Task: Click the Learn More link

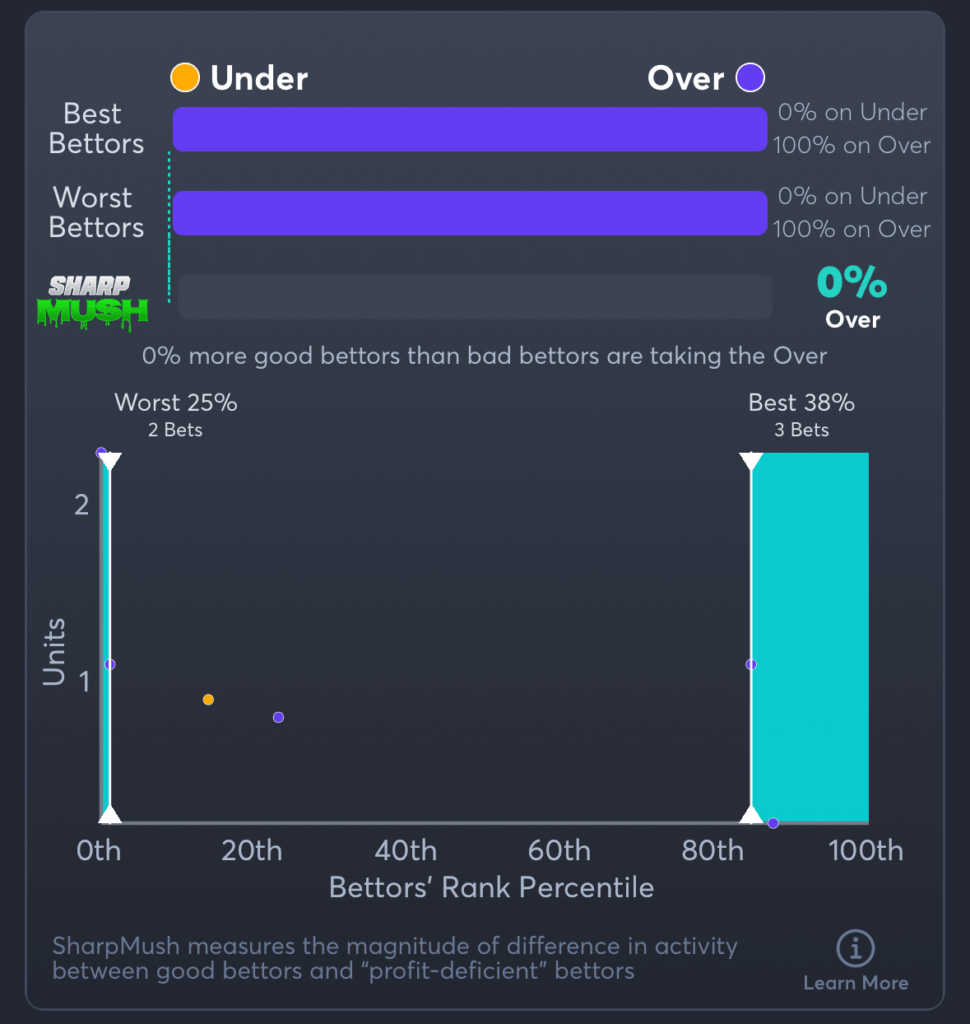Action: (x=856, y=982)
